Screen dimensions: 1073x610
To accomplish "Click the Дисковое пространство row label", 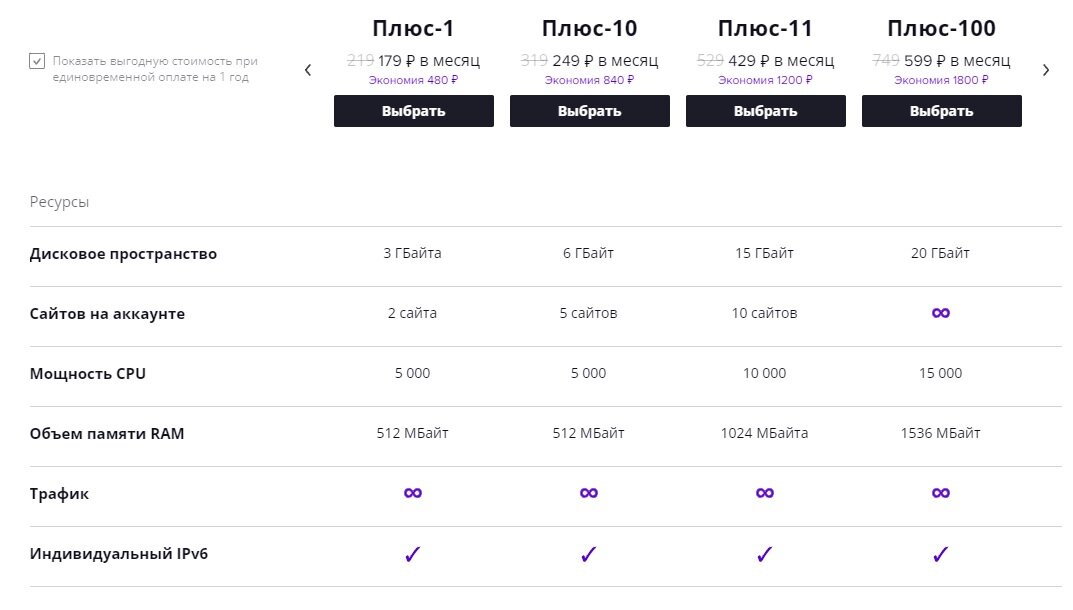I will point(123,254).
